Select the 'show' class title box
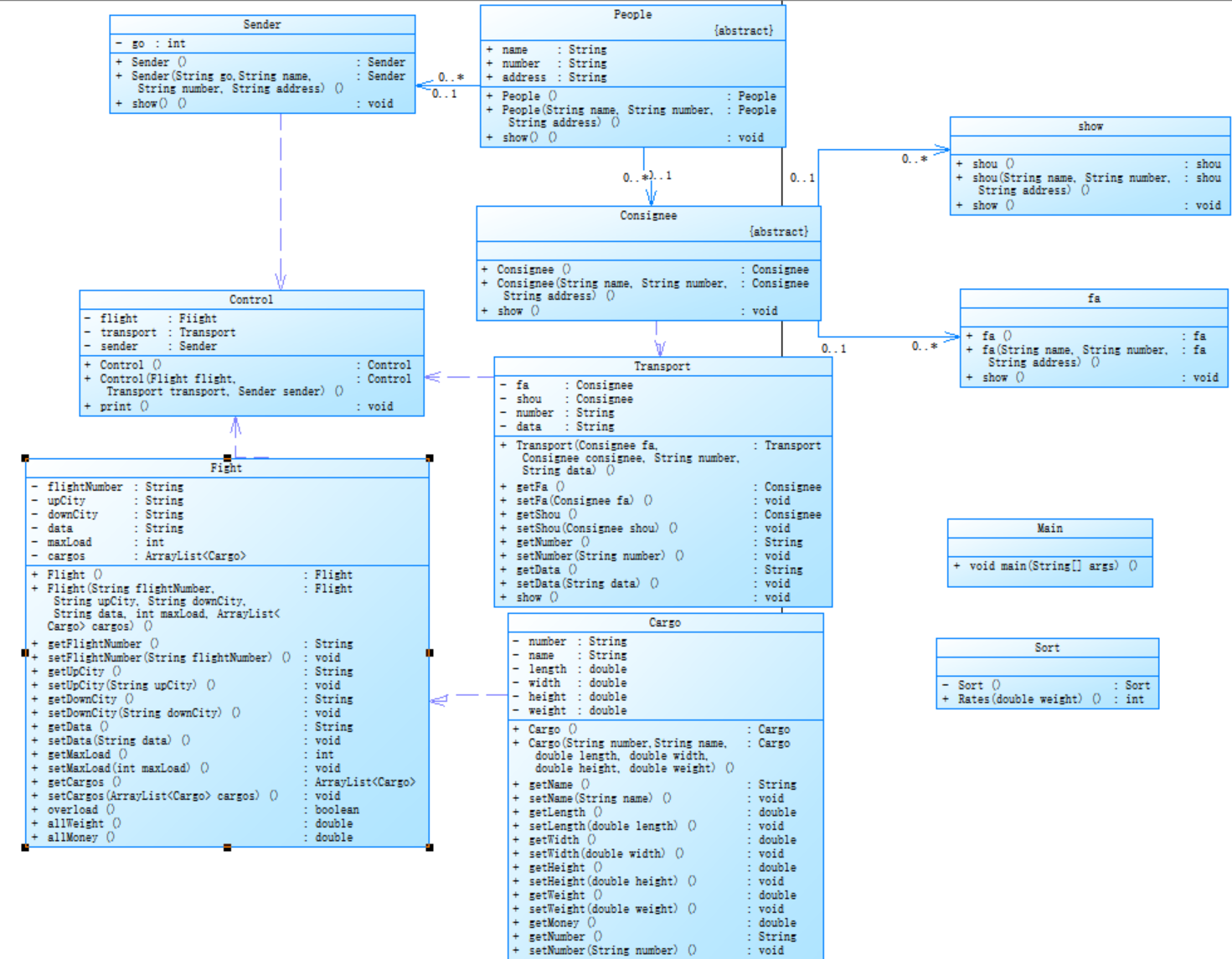Viewport: 1232px width, 959px height. [1090, 126]
